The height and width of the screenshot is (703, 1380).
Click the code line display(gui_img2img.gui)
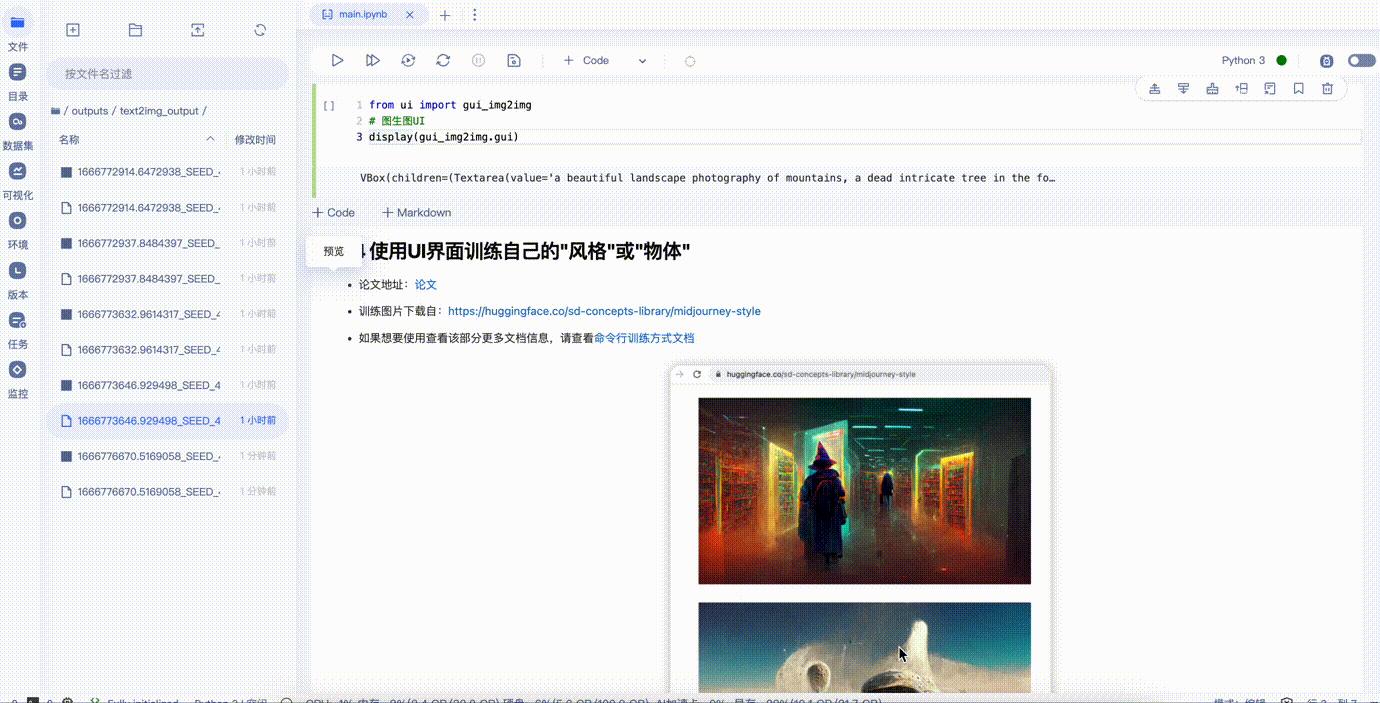[444, 137]
